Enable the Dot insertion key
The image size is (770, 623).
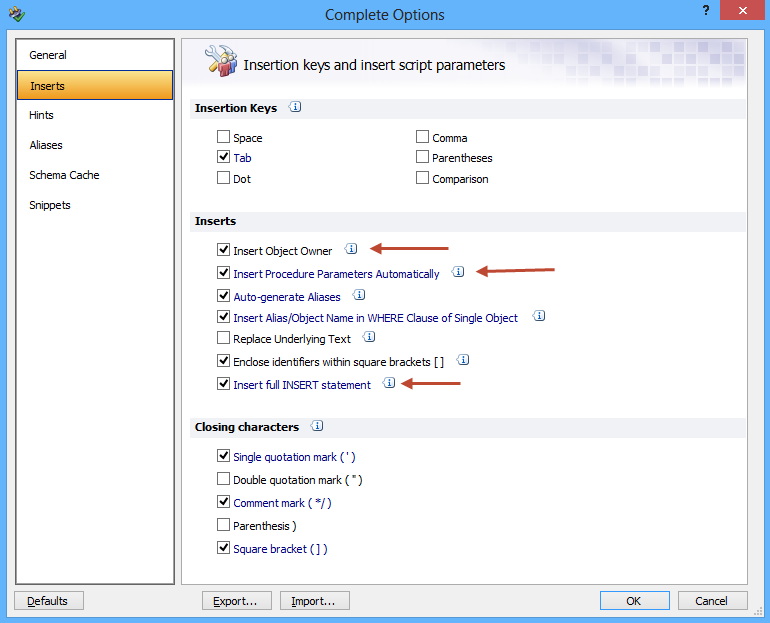(223, 177)
